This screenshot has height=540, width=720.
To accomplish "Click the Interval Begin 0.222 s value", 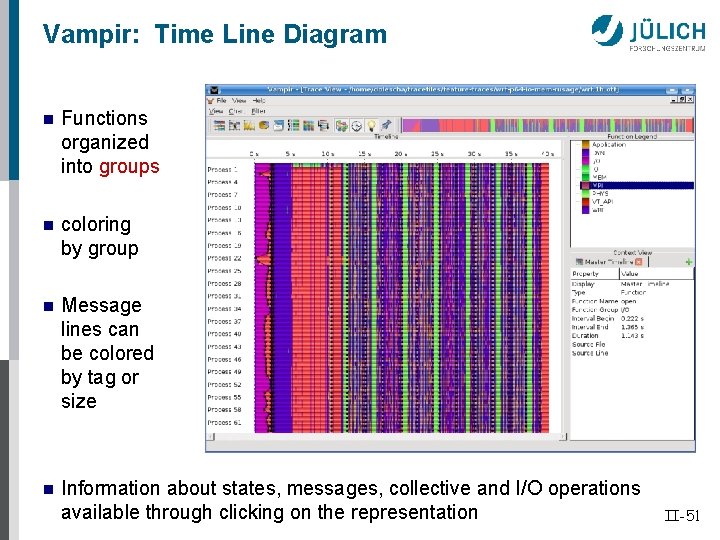I will tap(632, 318).
